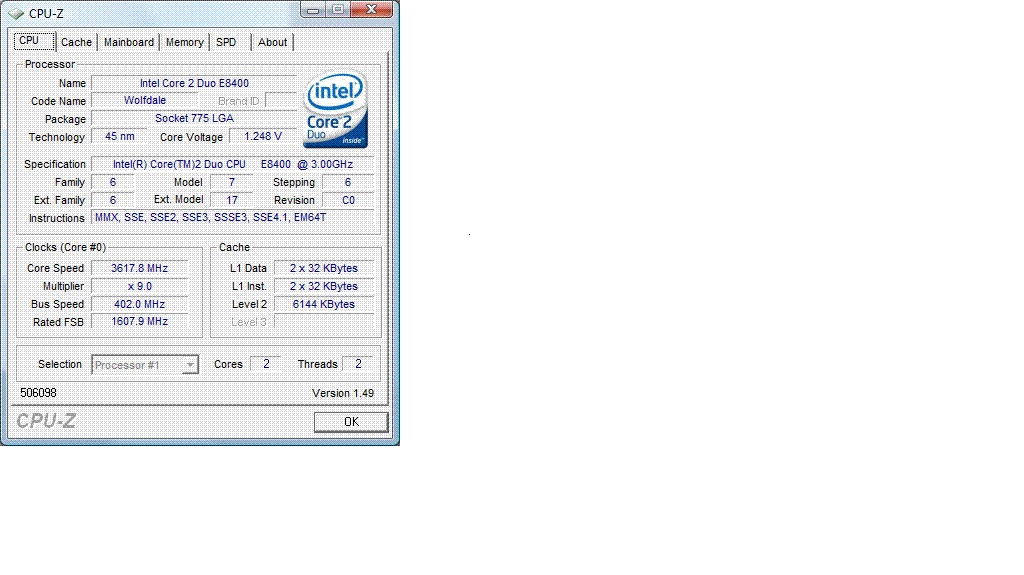The height and width of the screenshot is (575, 1024).
Task: Click the Stepping value field
Action: (x=348, y=182)
